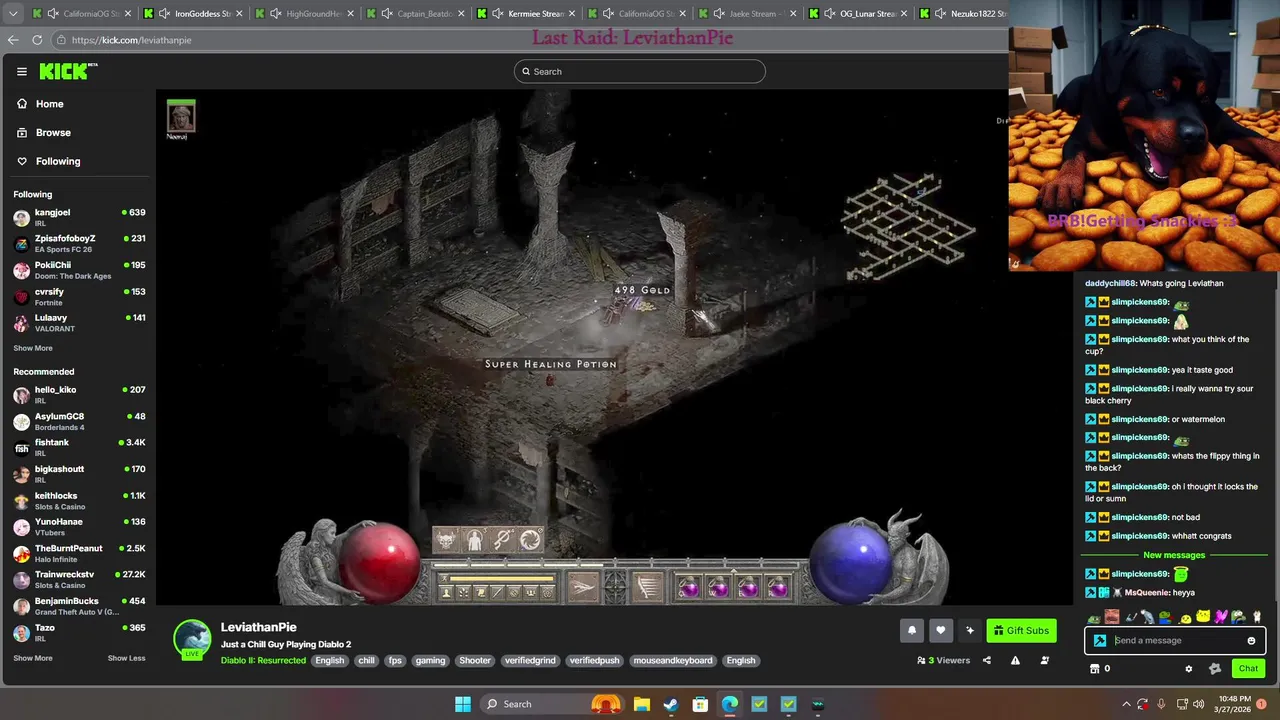Screen dimensions: 1280x720
Task: Open LeviathanPie profile avatar
Action: click(192, 638)
